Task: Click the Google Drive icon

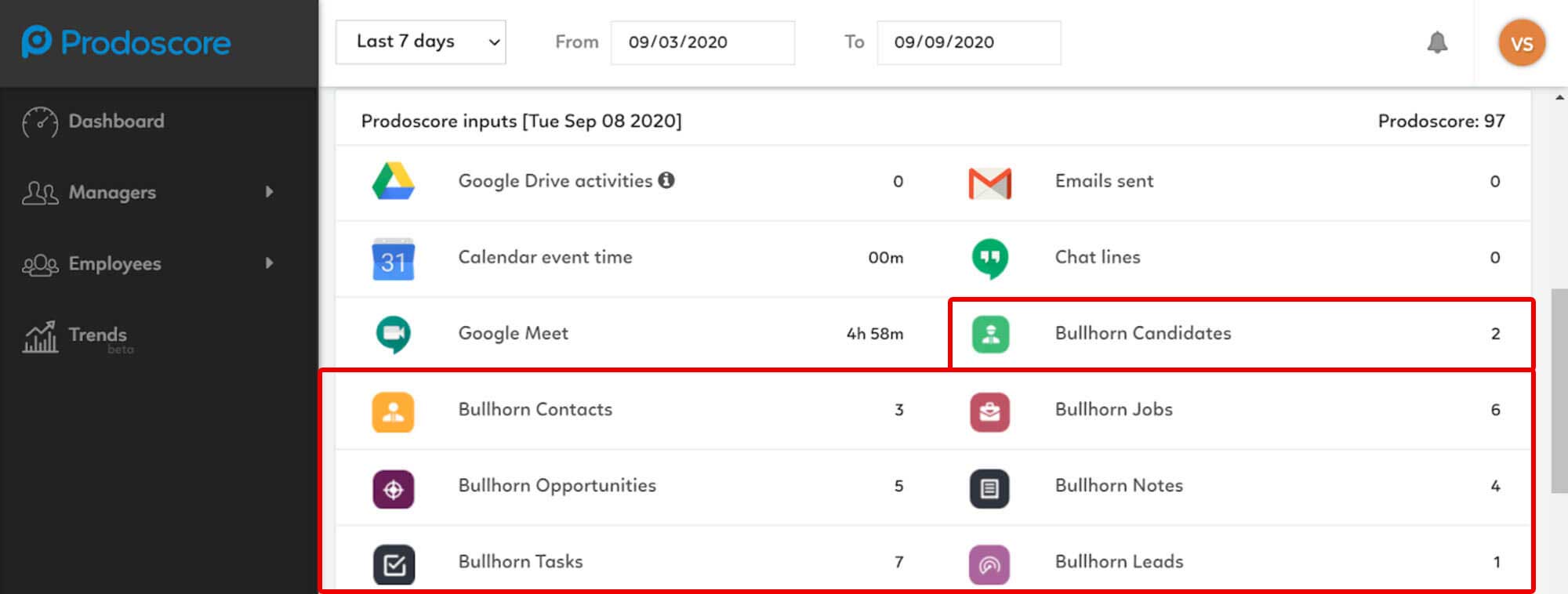Action: (393, 181)
